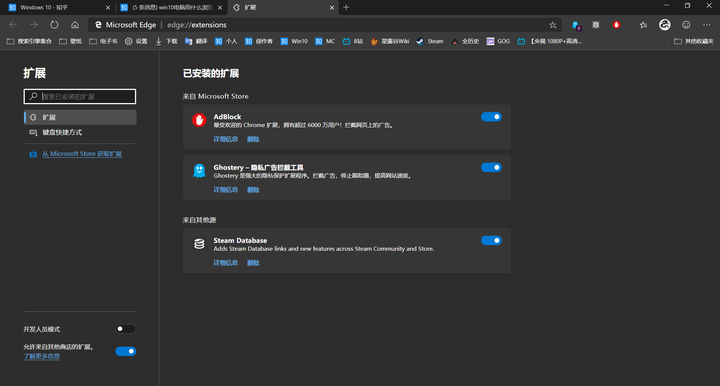Expand the 电子书 bookmark folder

pyautogui.click(x=103, y=41)
